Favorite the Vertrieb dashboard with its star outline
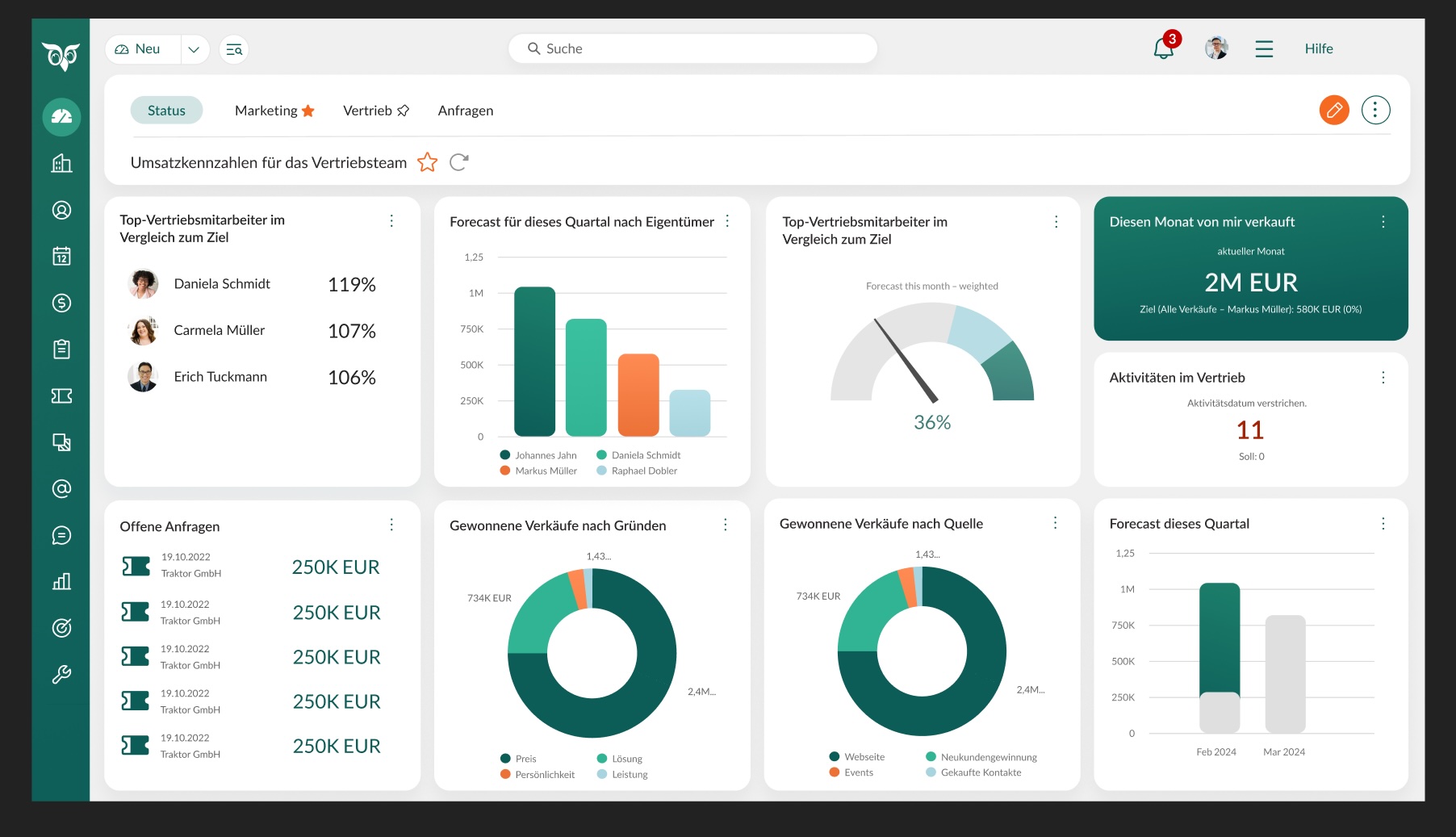This screenshot has height=837, width=1456. pos(404,111)
